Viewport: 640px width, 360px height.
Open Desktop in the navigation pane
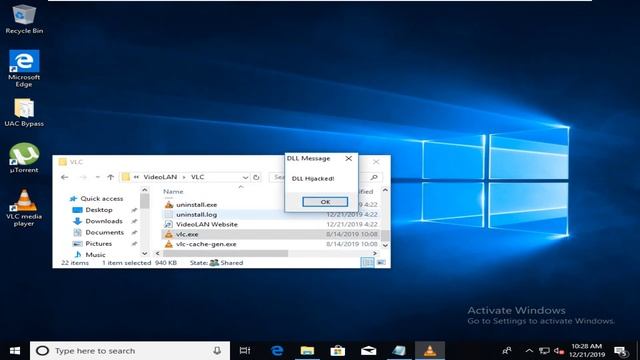coord(99,210)
